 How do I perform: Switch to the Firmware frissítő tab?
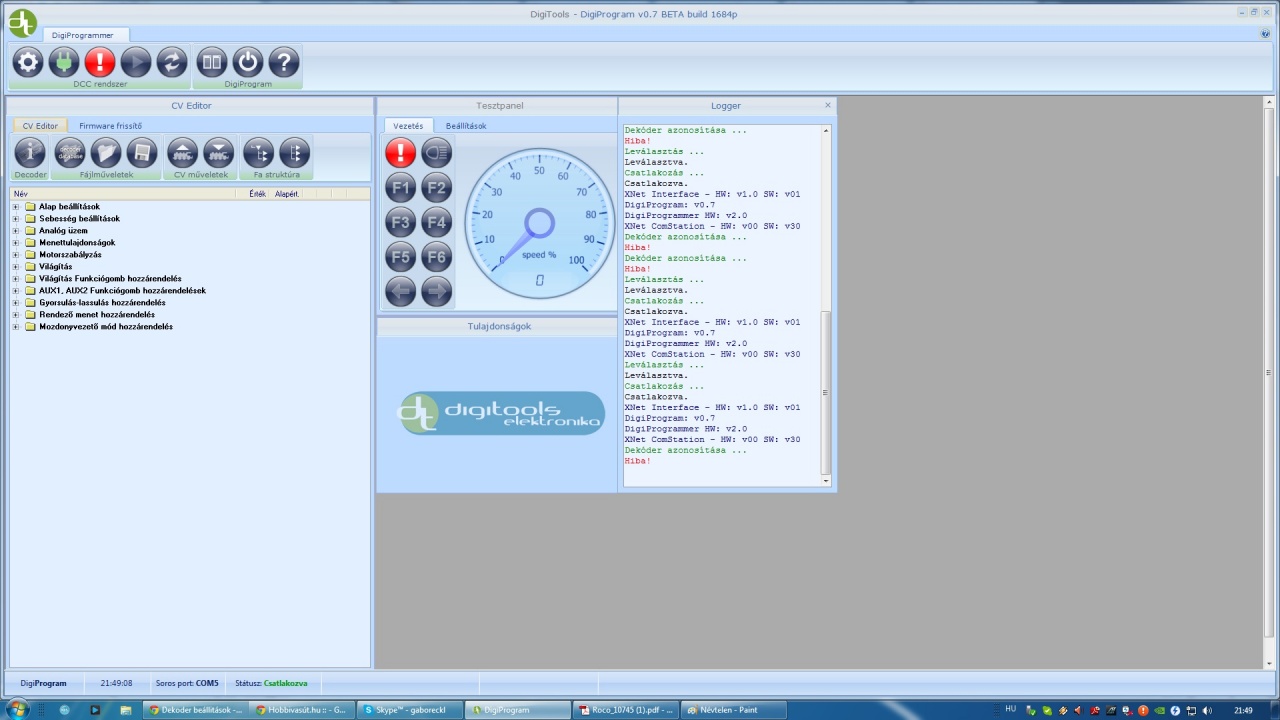(x=111, y=126)
